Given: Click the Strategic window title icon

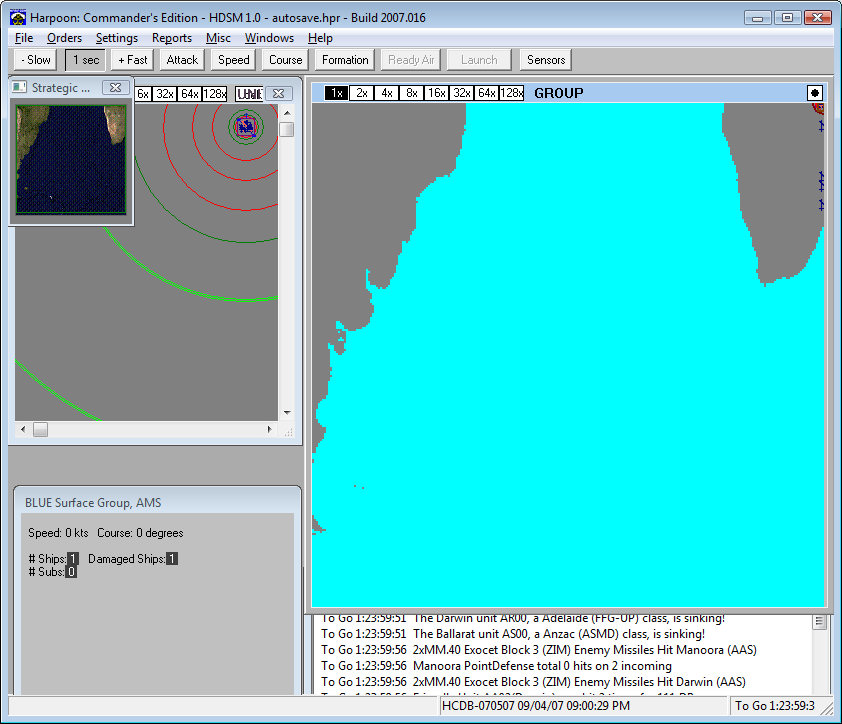Looking at the screenshot, I should coord(20,88).
